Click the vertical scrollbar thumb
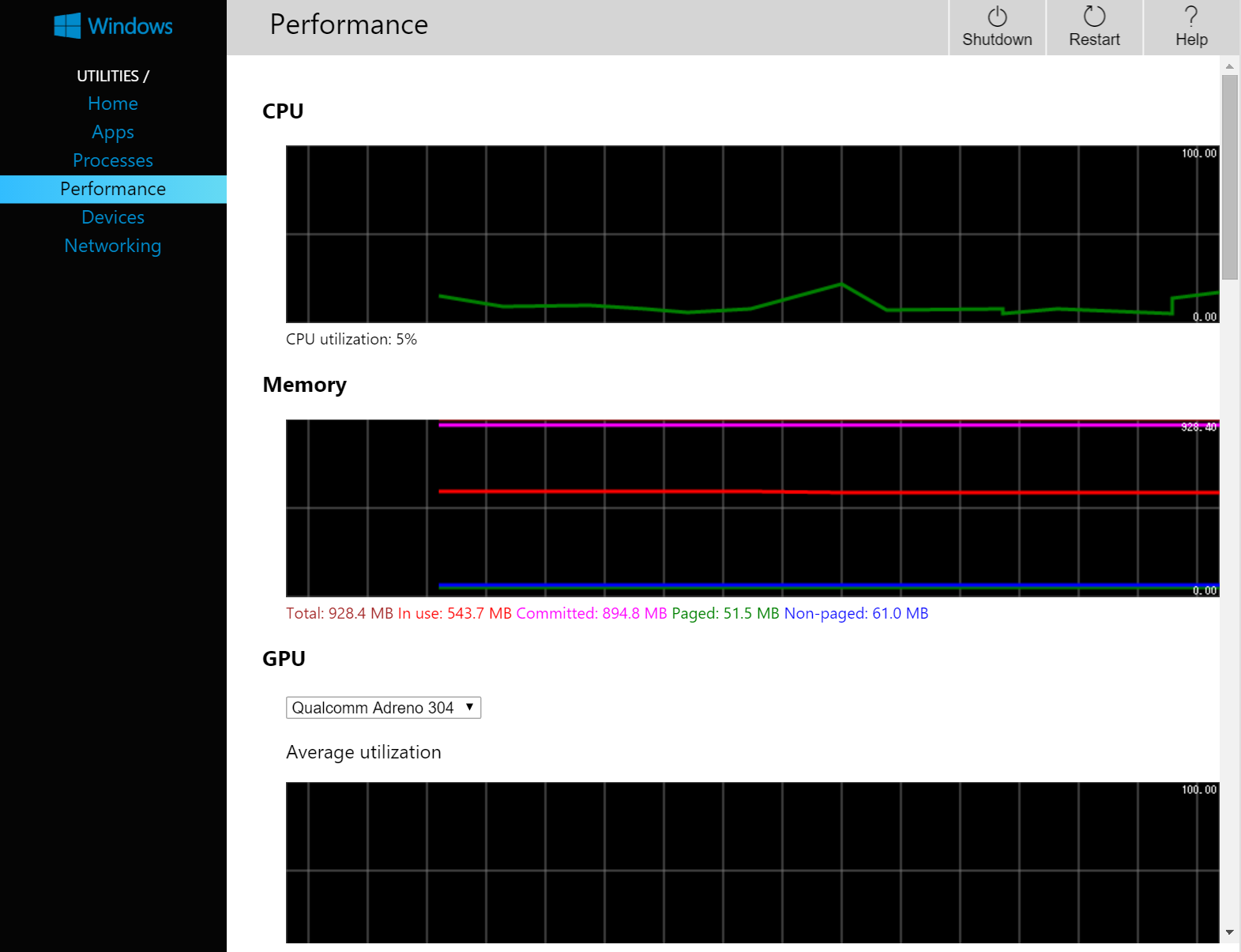1241x952 pixels. [x=1229, y=177]
